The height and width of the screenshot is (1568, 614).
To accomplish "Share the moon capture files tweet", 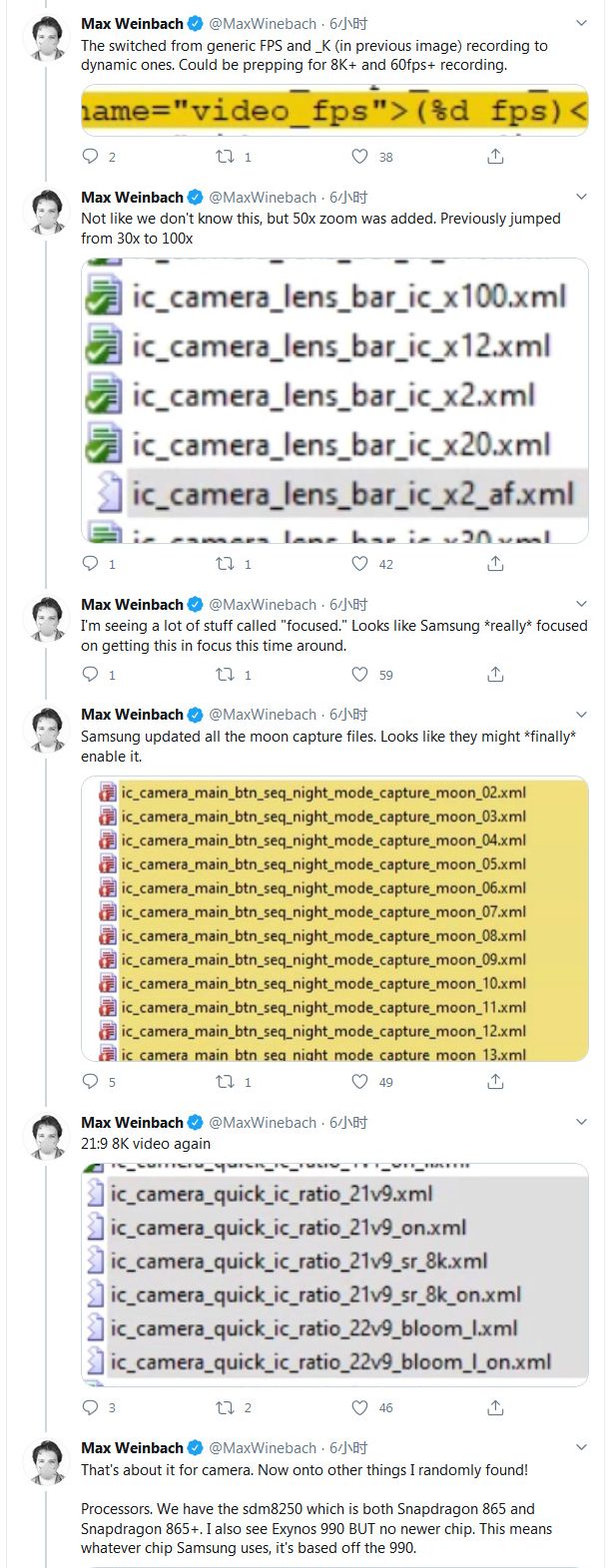I will (495, 1082).
